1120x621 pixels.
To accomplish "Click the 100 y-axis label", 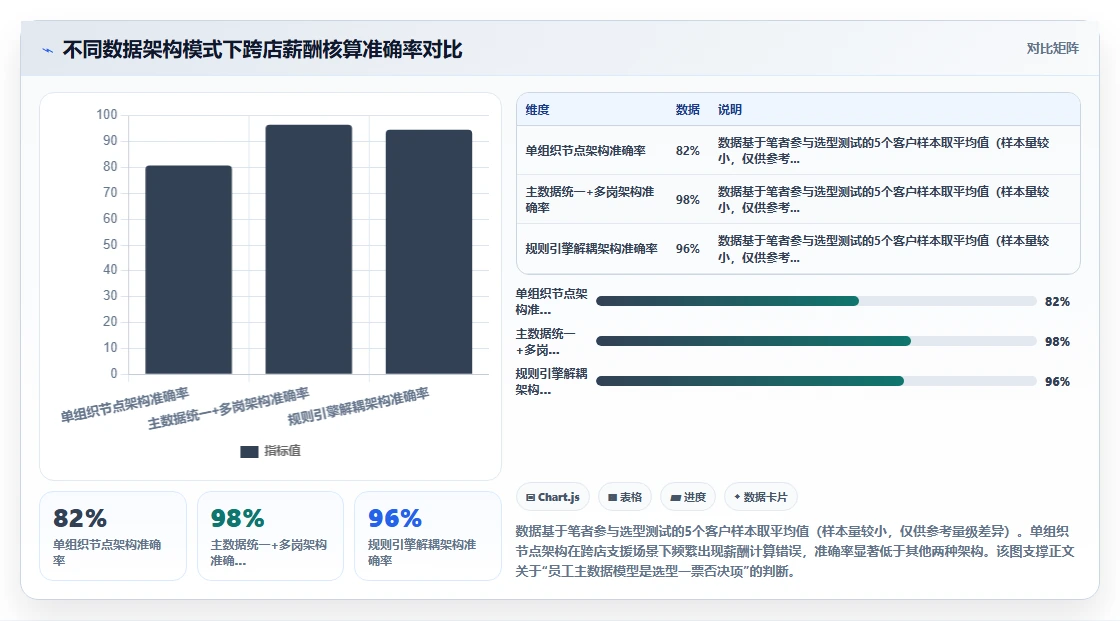I will pos(106,114).
